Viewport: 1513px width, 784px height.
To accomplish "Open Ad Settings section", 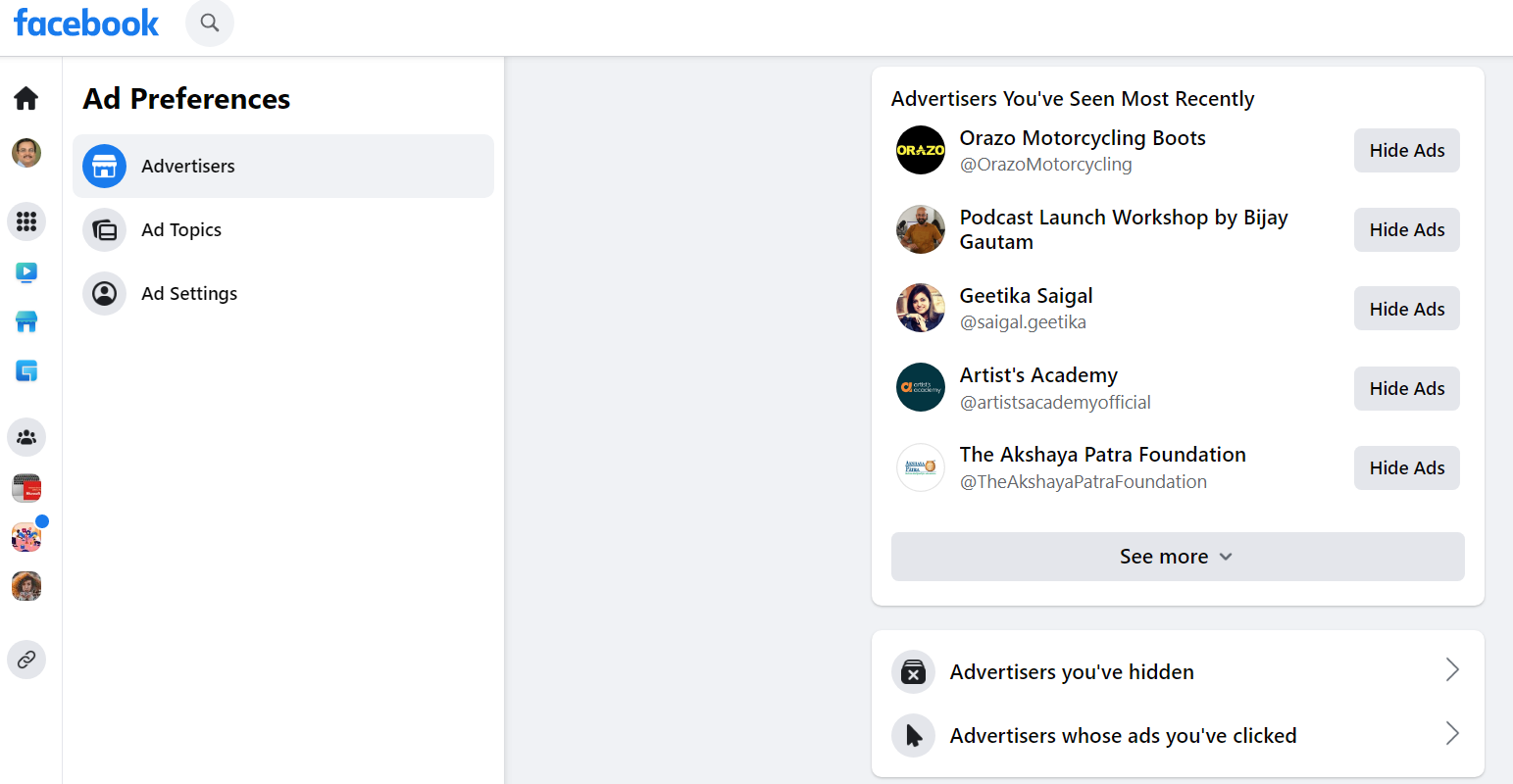I will coord(283,294).
